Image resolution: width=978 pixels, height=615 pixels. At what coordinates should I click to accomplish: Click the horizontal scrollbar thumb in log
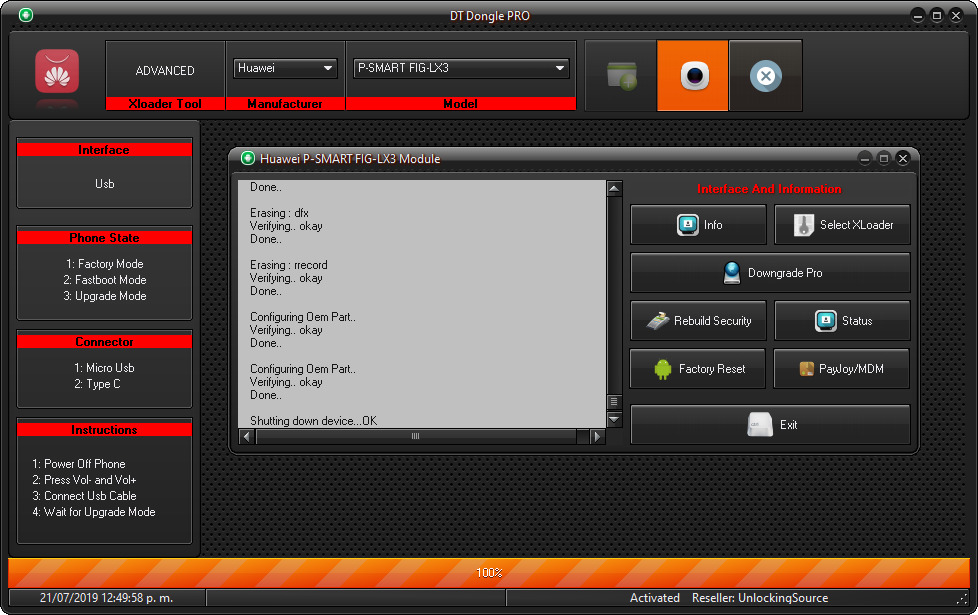(416, 437)
